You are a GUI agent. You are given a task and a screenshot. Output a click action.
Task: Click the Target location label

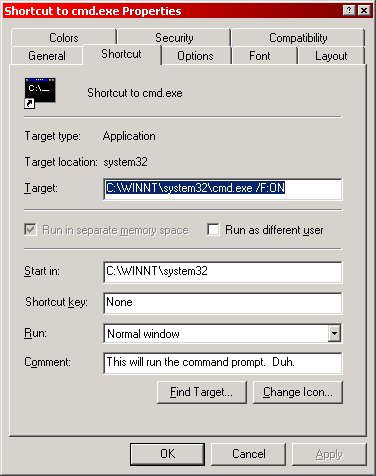(61, 162)
